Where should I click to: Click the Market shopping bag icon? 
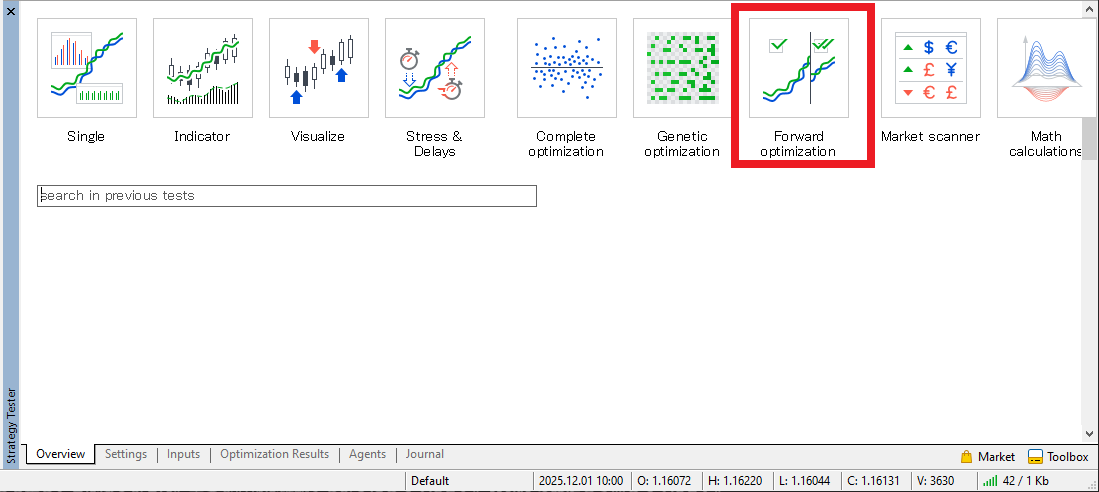967,457
